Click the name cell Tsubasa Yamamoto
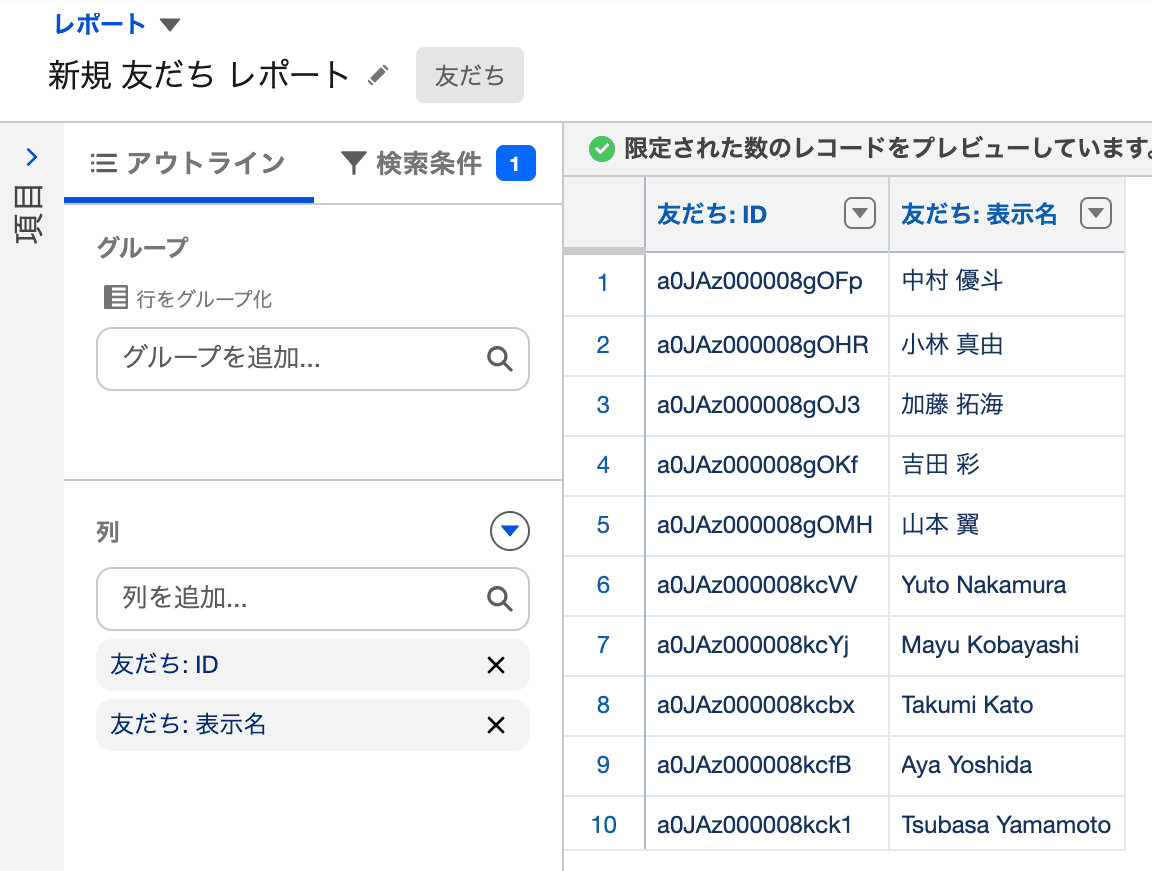This screenshot has width=1152, height=871. click(1007, 825)
